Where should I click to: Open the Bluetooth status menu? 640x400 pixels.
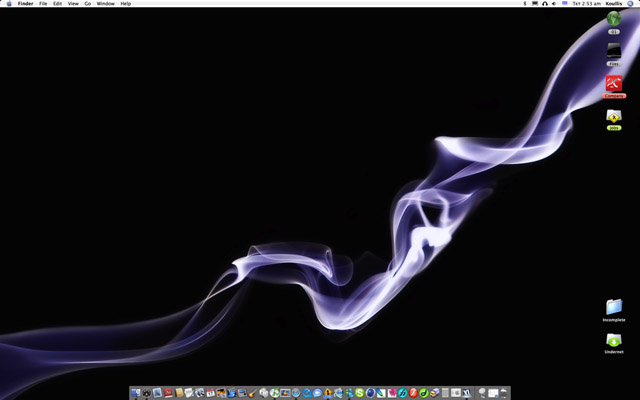tap(525, 3)
